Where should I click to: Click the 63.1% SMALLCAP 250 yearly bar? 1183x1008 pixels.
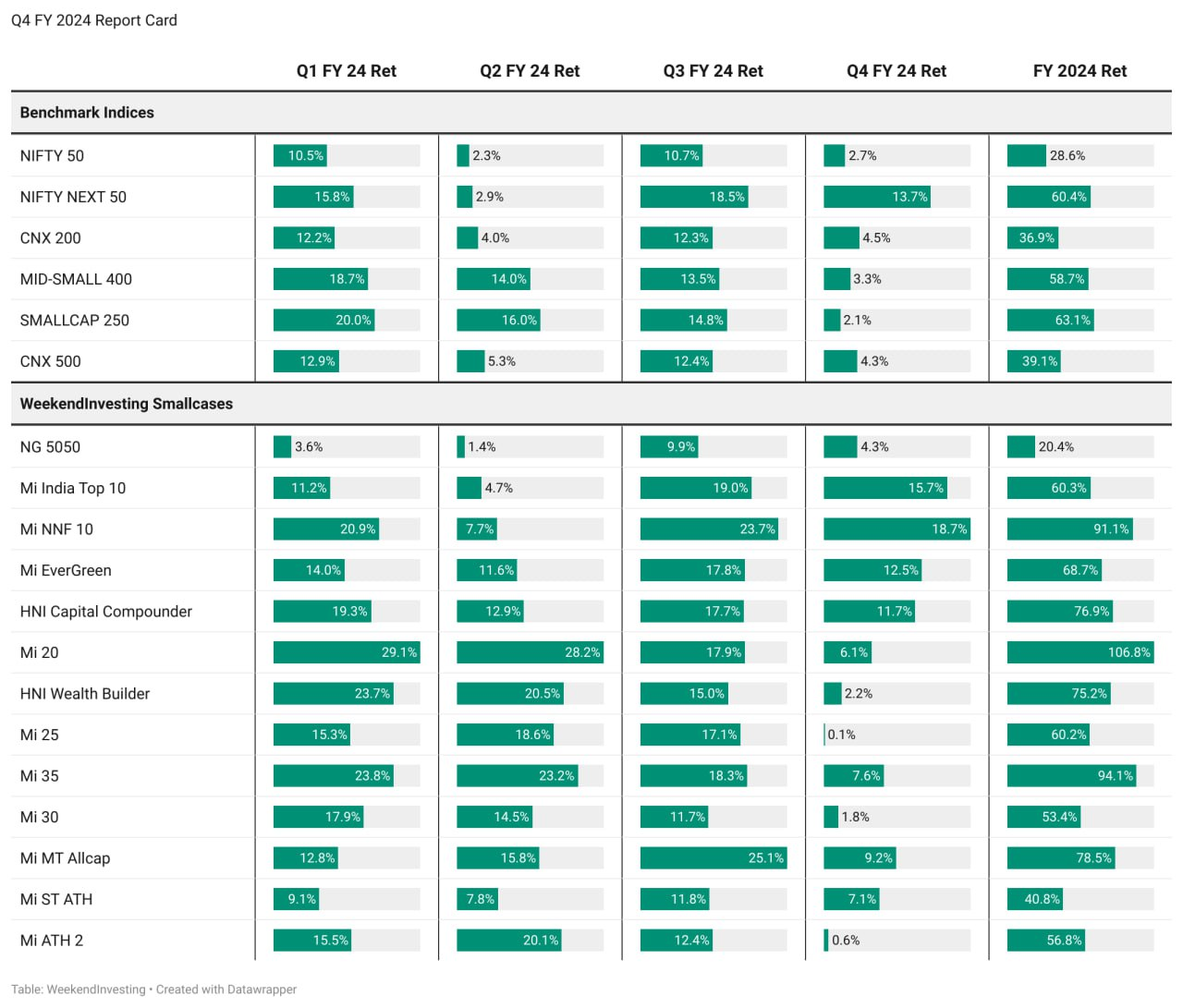pyautogui.click(x=1050, y=321)
